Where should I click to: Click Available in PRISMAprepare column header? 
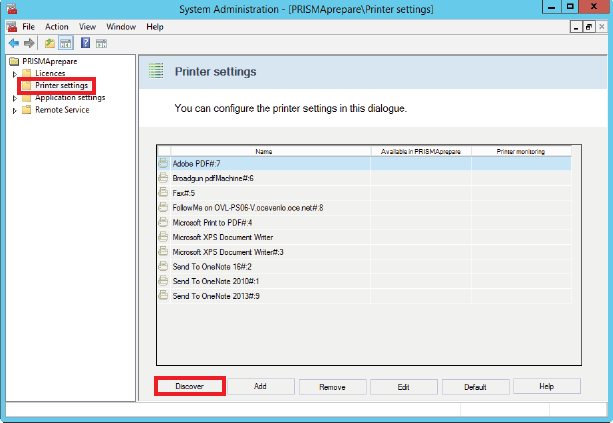coord(421,151)
